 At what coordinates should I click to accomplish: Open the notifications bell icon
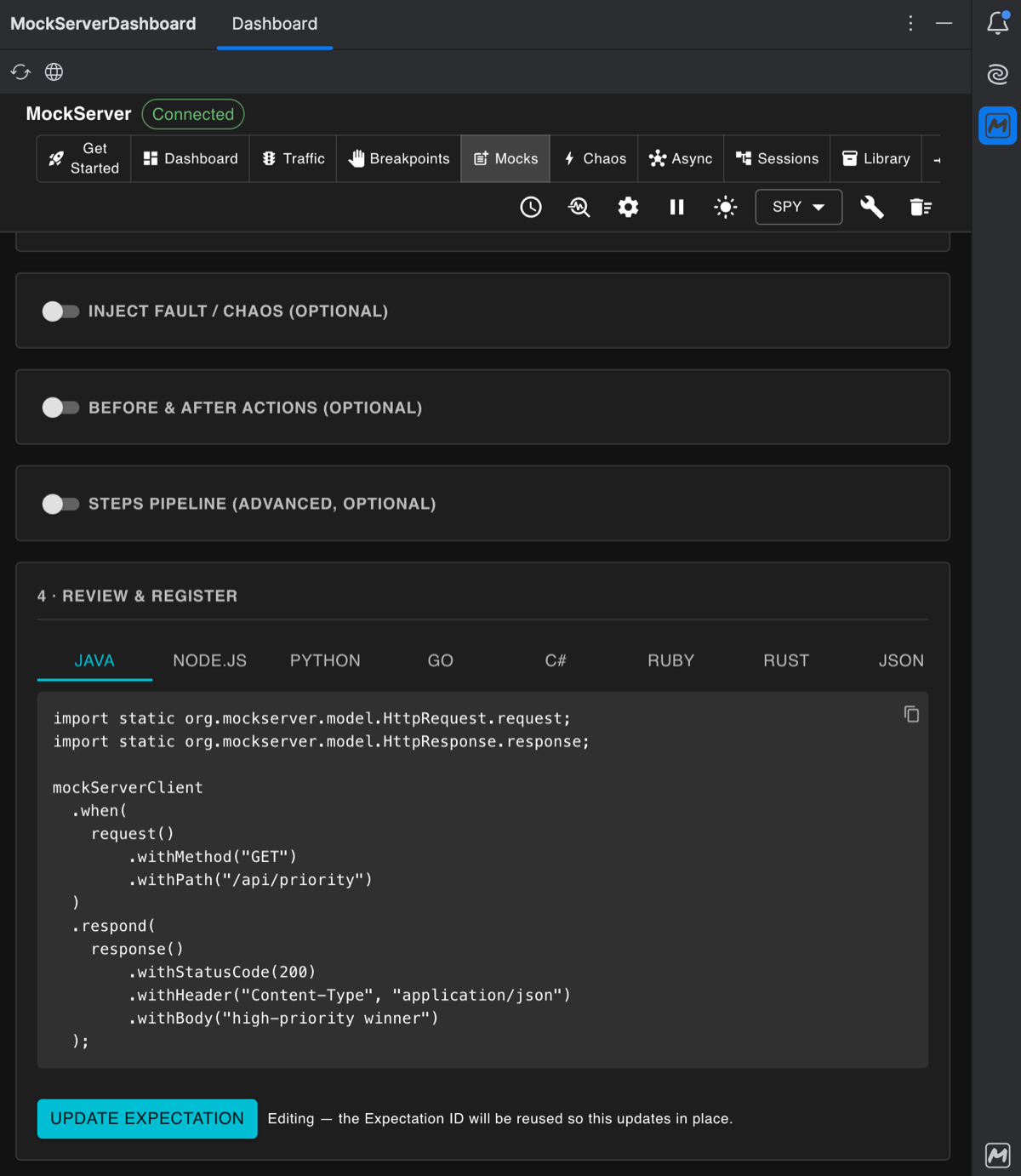click(997, 23)
